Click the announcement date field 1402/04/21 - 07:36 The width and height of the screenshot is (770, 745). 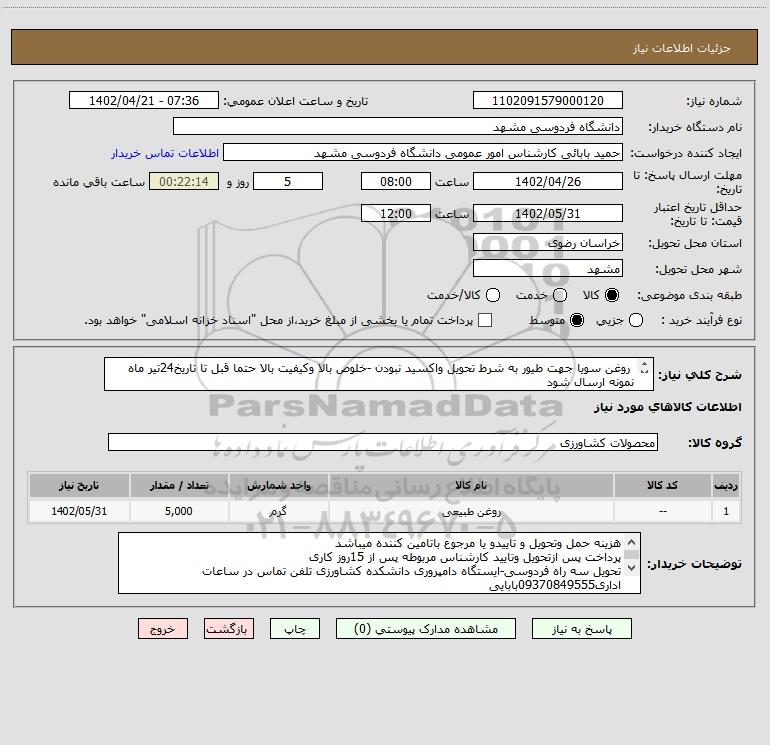(x=144, y=100)
